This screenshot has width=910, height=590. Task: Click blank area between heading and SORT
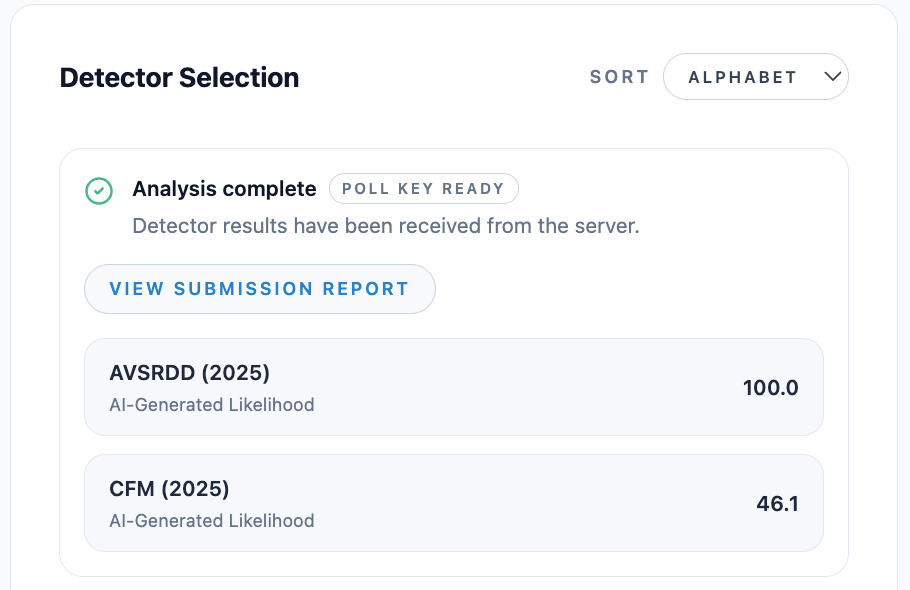pos(440,78)
